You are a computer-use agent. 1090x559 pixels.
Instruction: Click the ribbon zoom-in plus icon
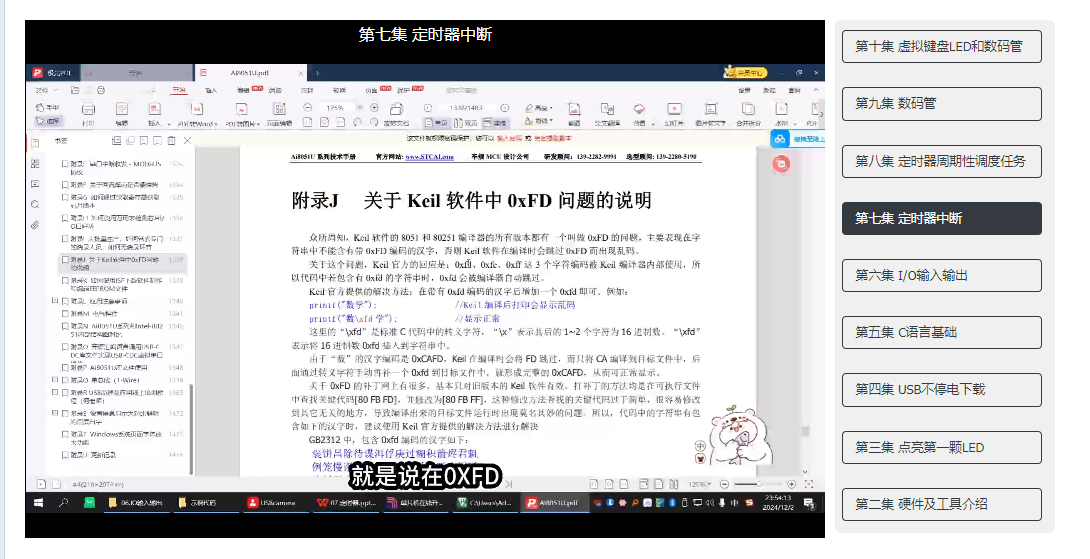point(374,108)
